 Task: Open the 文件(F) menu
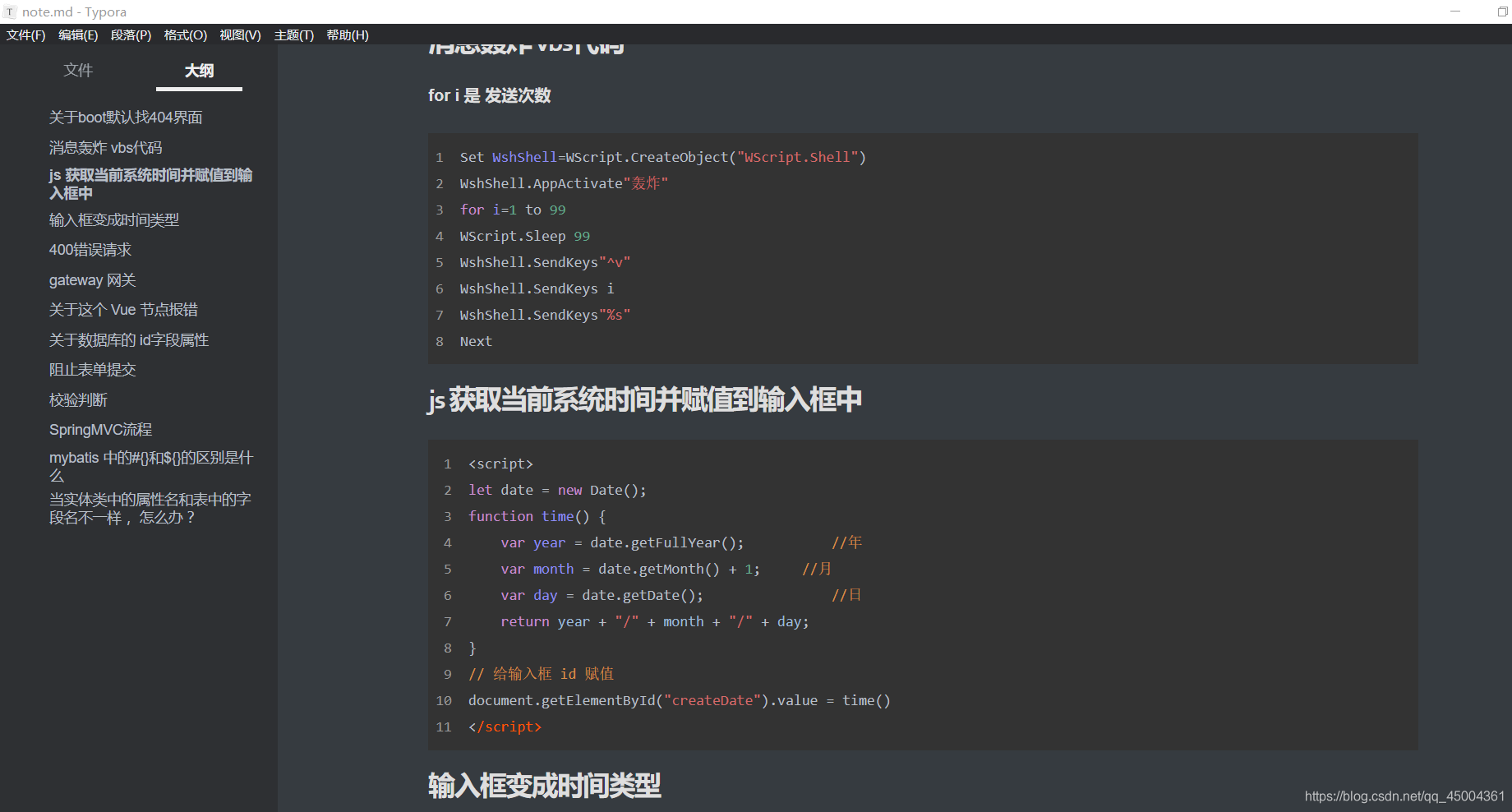pos(26,35)
